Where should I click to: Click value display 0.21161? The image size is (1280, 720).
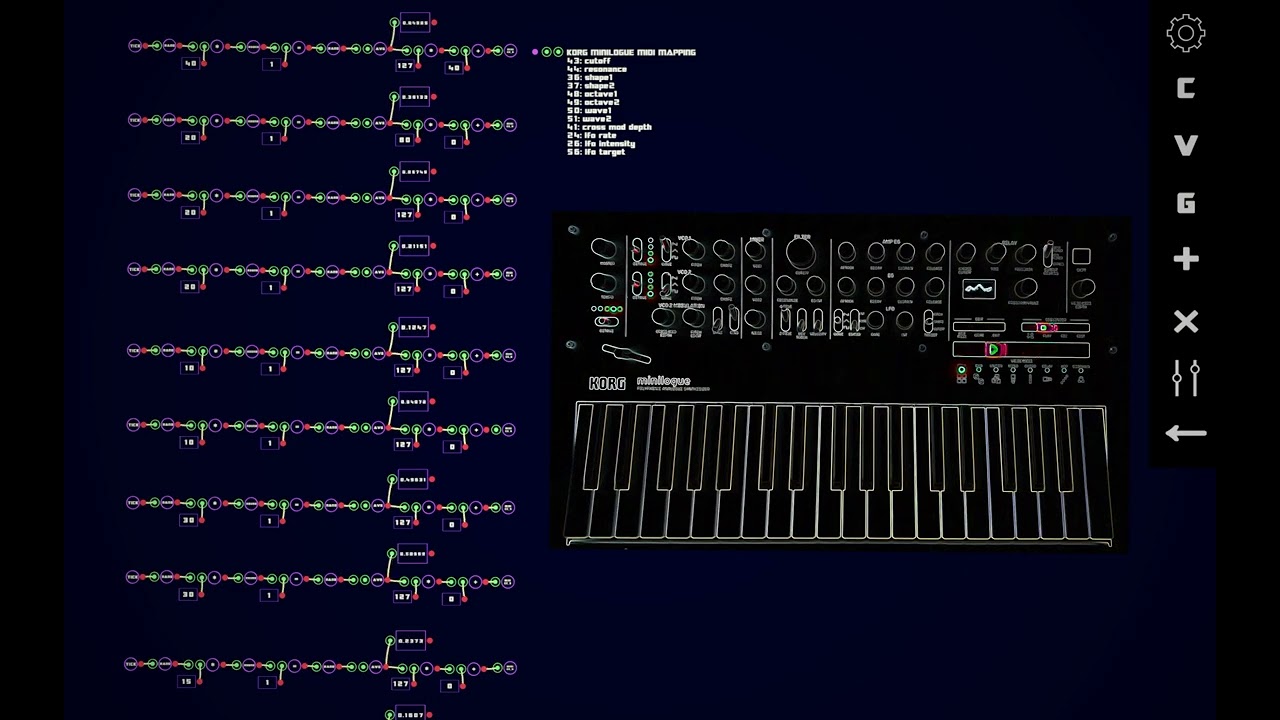click(414, 246)
